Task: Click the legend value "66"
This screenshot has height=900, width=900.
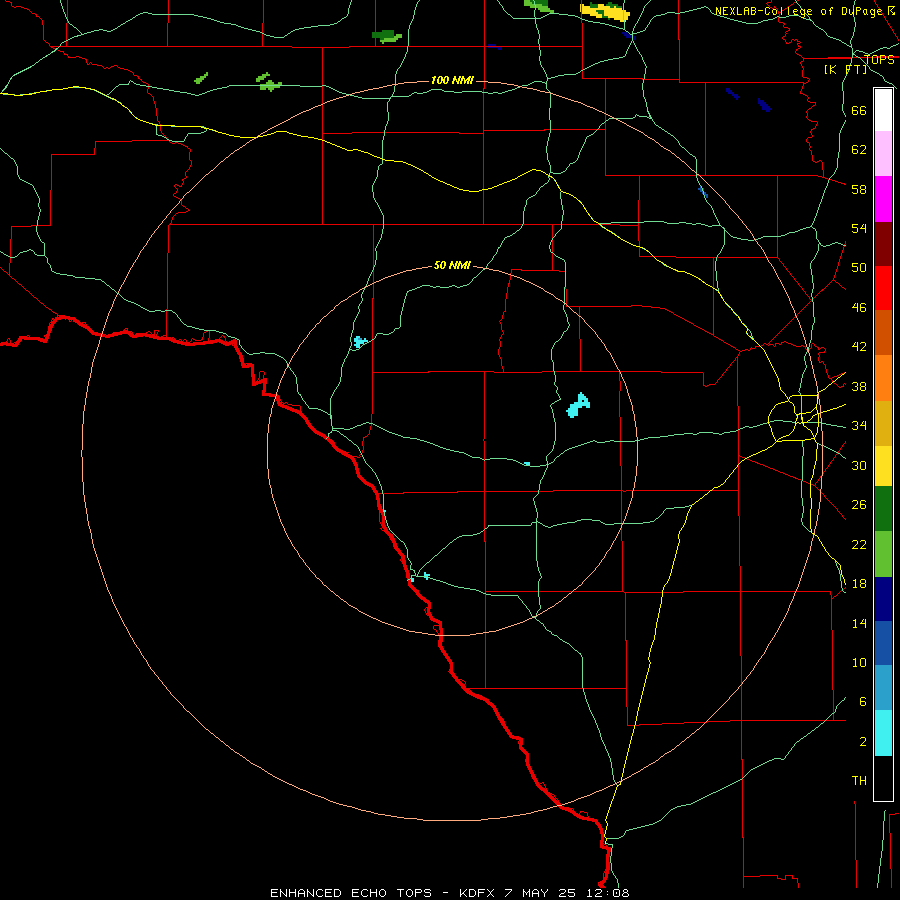Action: coord(859,111)
